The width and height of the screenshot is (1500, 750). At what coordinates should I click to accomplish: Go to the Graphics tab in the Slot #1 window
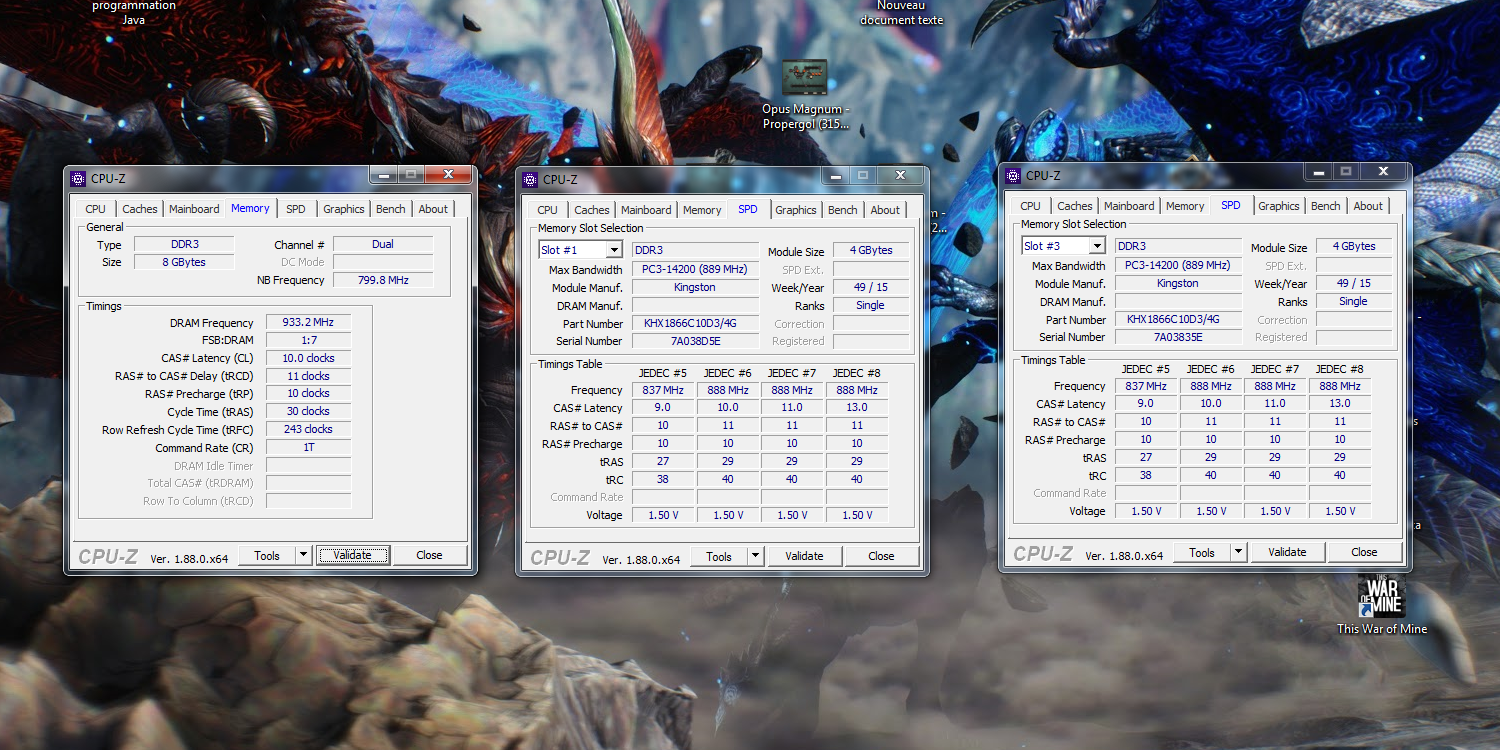(x=796, y=210)
